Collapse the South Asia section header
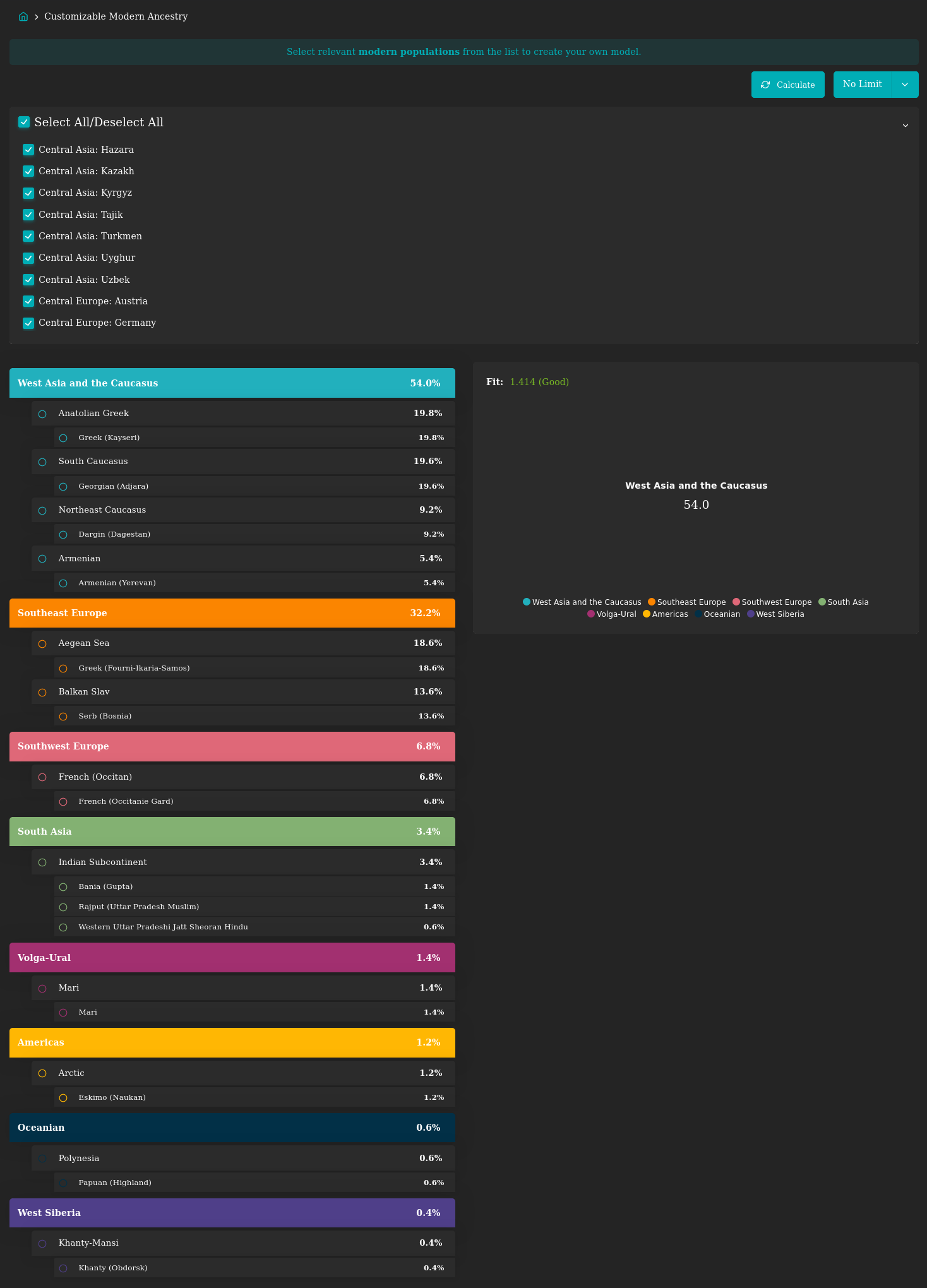927x1288 pixels. pos(232,832)
